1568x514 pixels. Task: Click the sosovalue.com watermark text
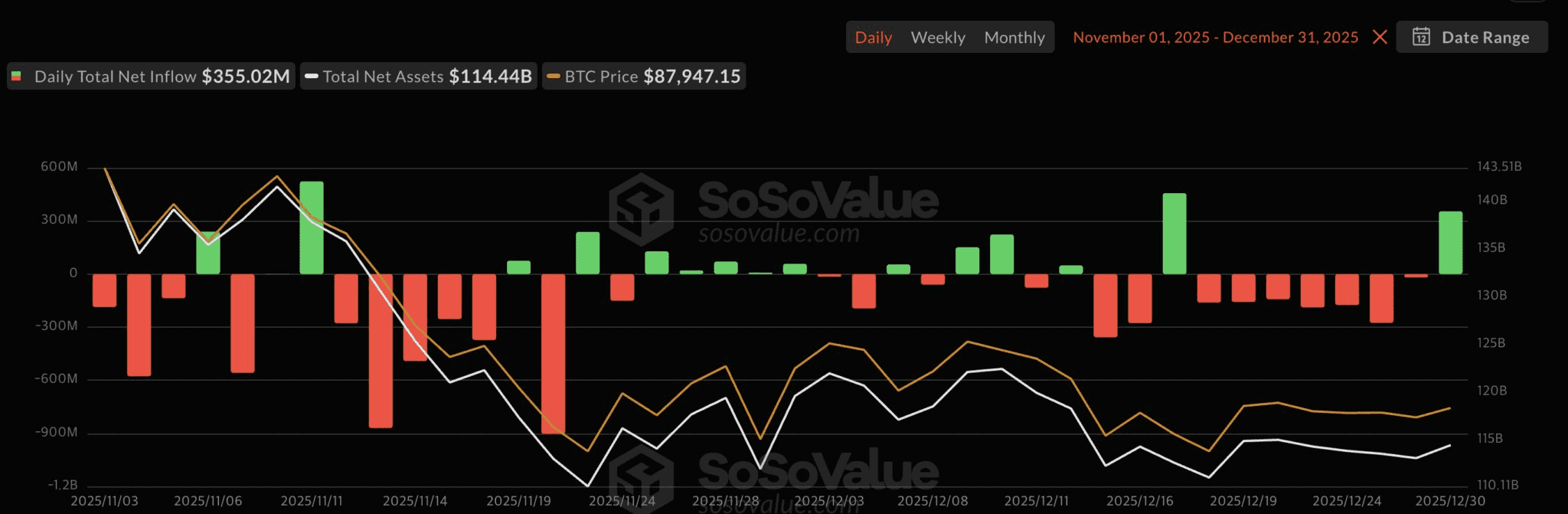(779, 234)
